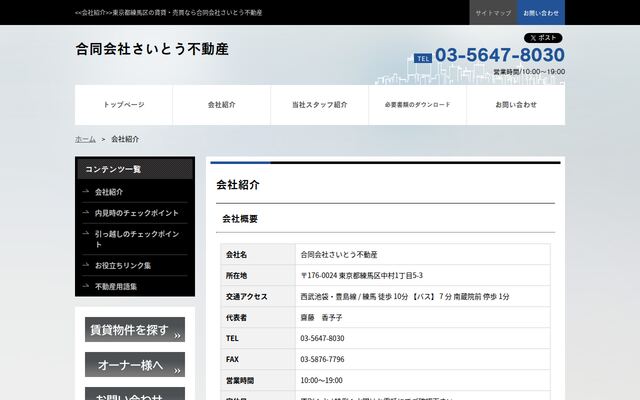
Task: Open the 必要書類のダウンロード navigation tab
Action: 418,105
